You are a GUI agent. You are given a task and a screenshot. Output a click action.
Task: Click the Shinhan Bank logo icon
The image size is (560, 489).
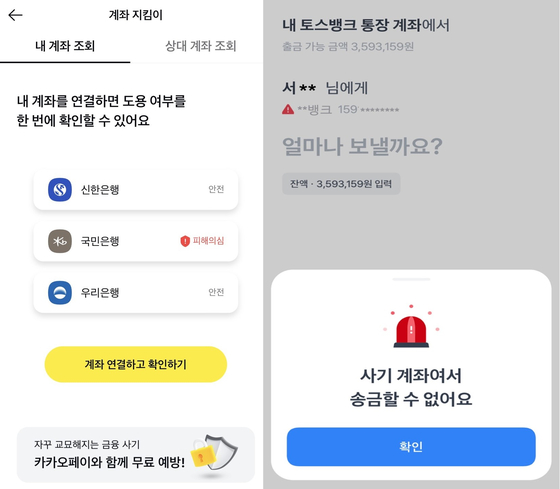(60, 190)
